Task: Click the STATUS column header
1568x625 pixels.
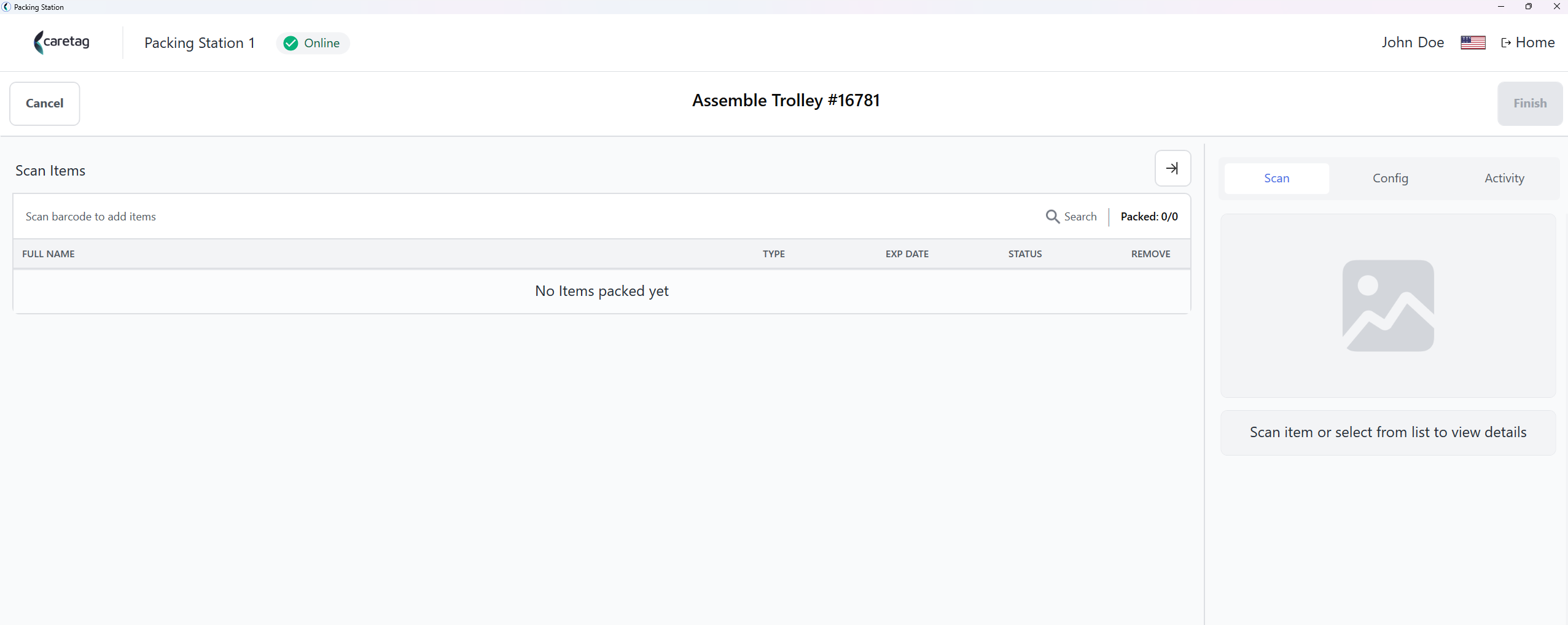Action: pos(1025,254)
